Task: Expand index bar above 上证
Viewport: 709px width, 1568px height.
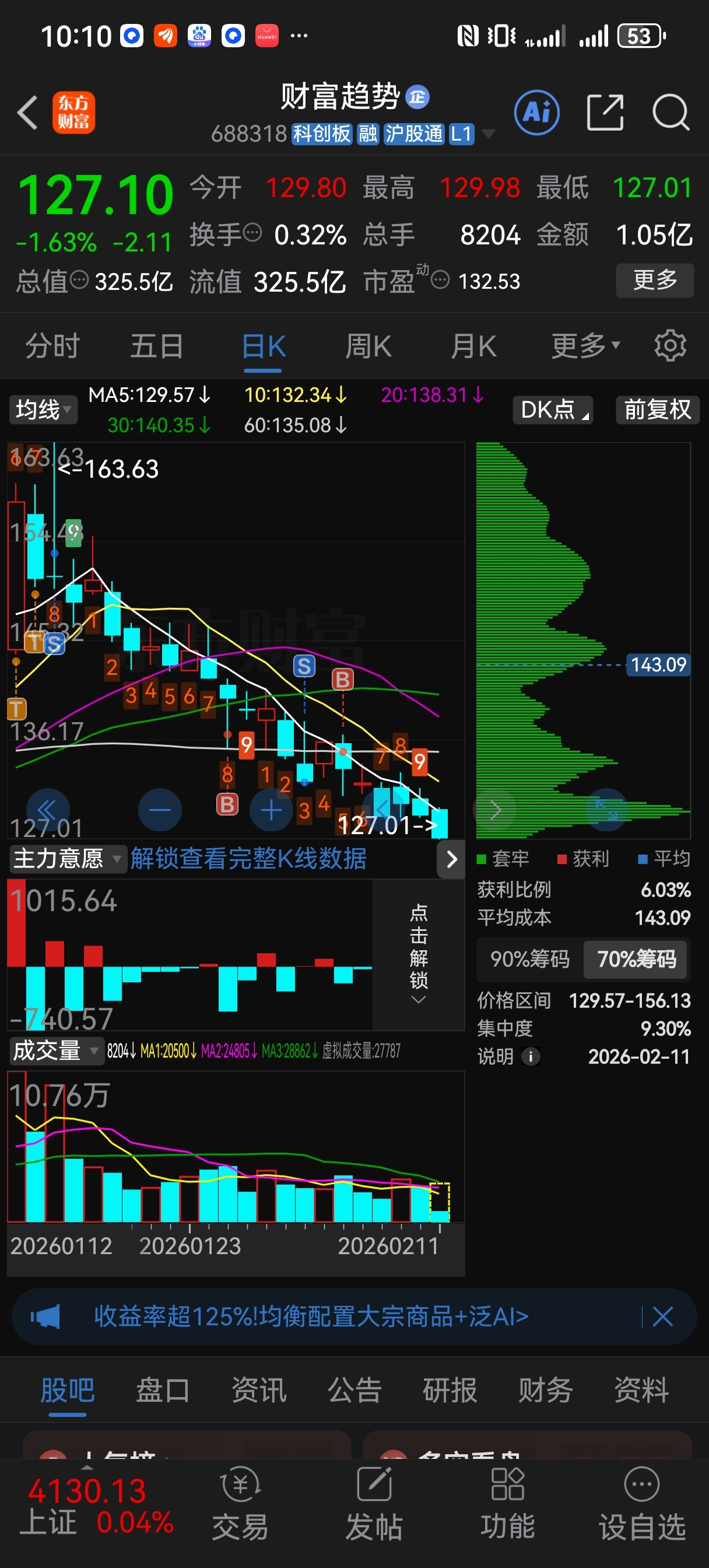Action: coord(87,1466)
